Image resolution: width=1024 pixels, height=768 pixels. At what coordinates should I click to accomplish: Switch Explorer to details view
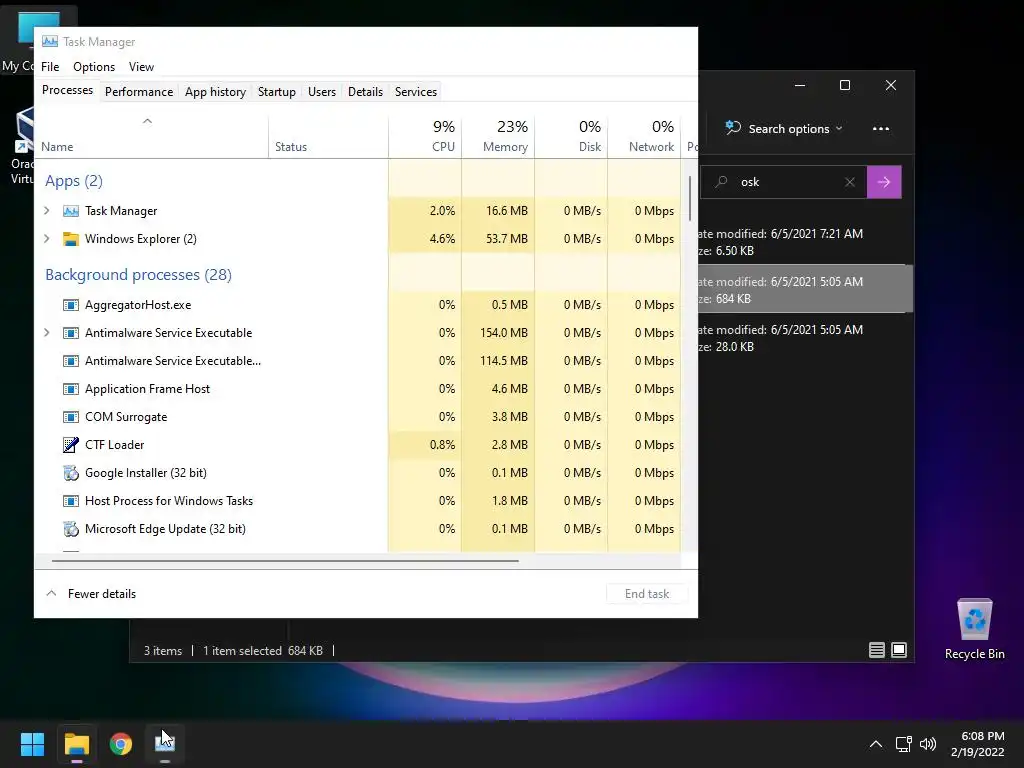click(877, 650)
